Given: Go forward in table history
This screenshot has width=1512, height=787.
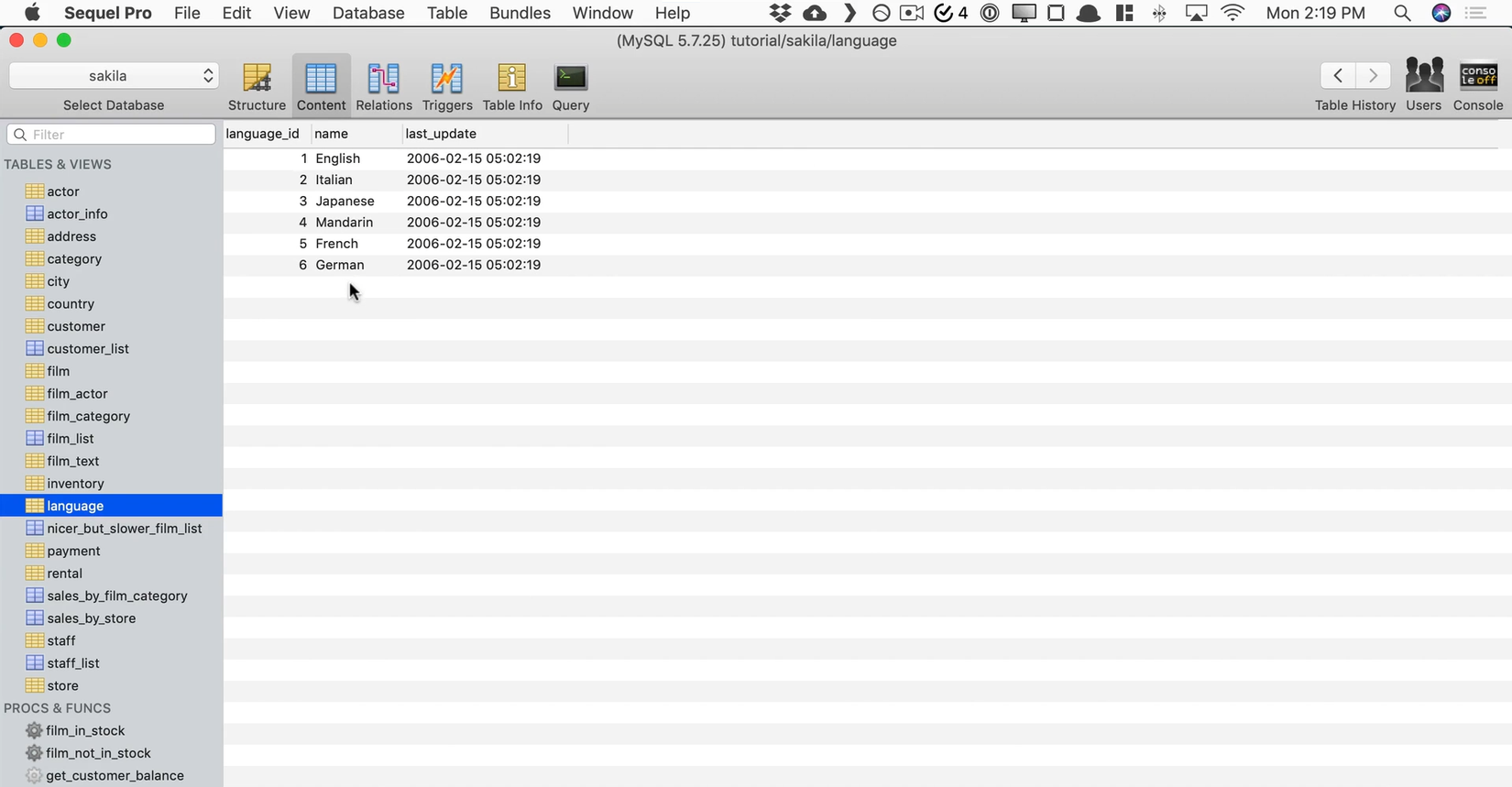Looking at the screenshot, I should pos(1373,75).
